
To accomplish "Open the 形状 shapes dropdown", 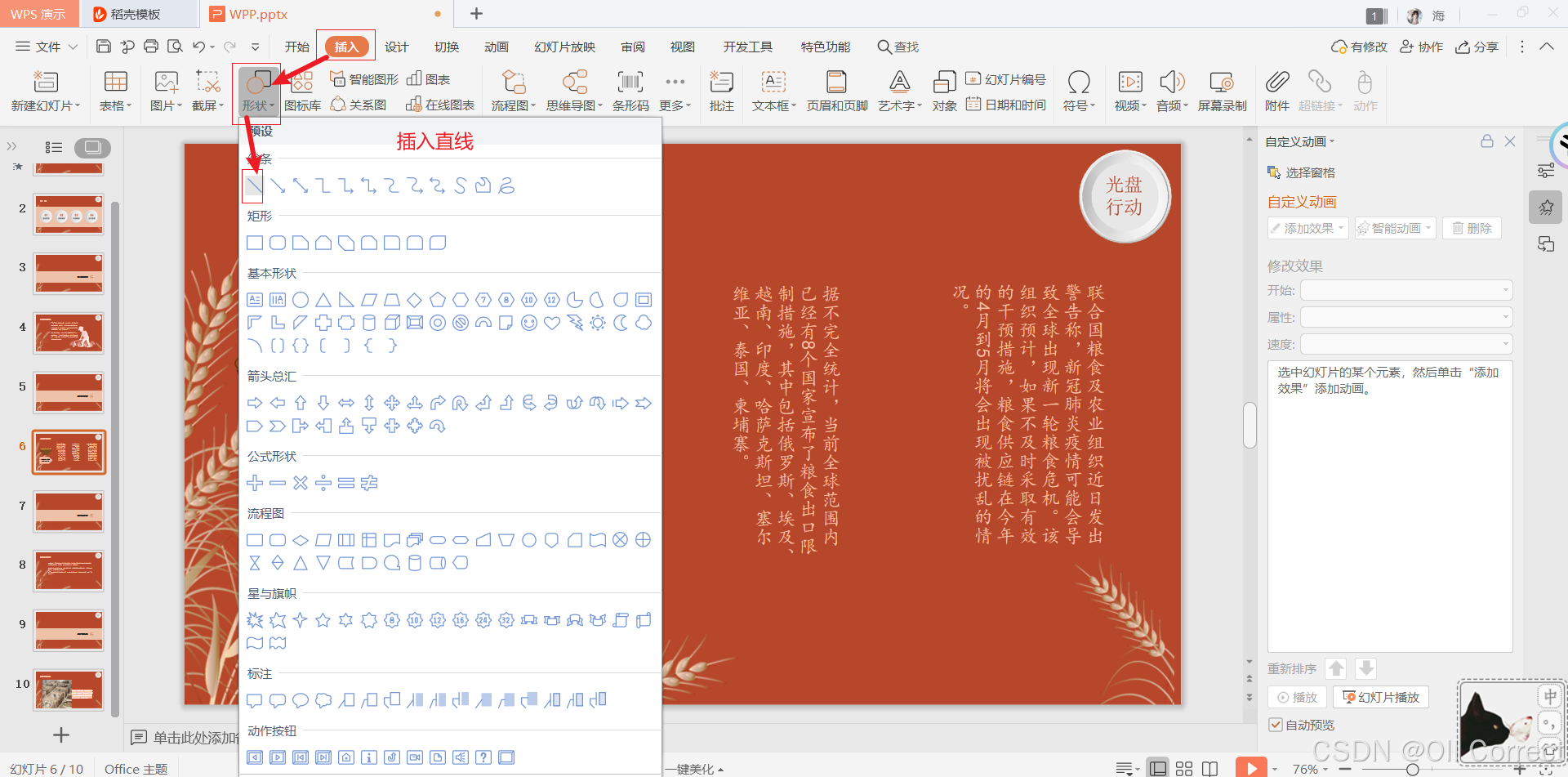I will [x=256, y=92].
